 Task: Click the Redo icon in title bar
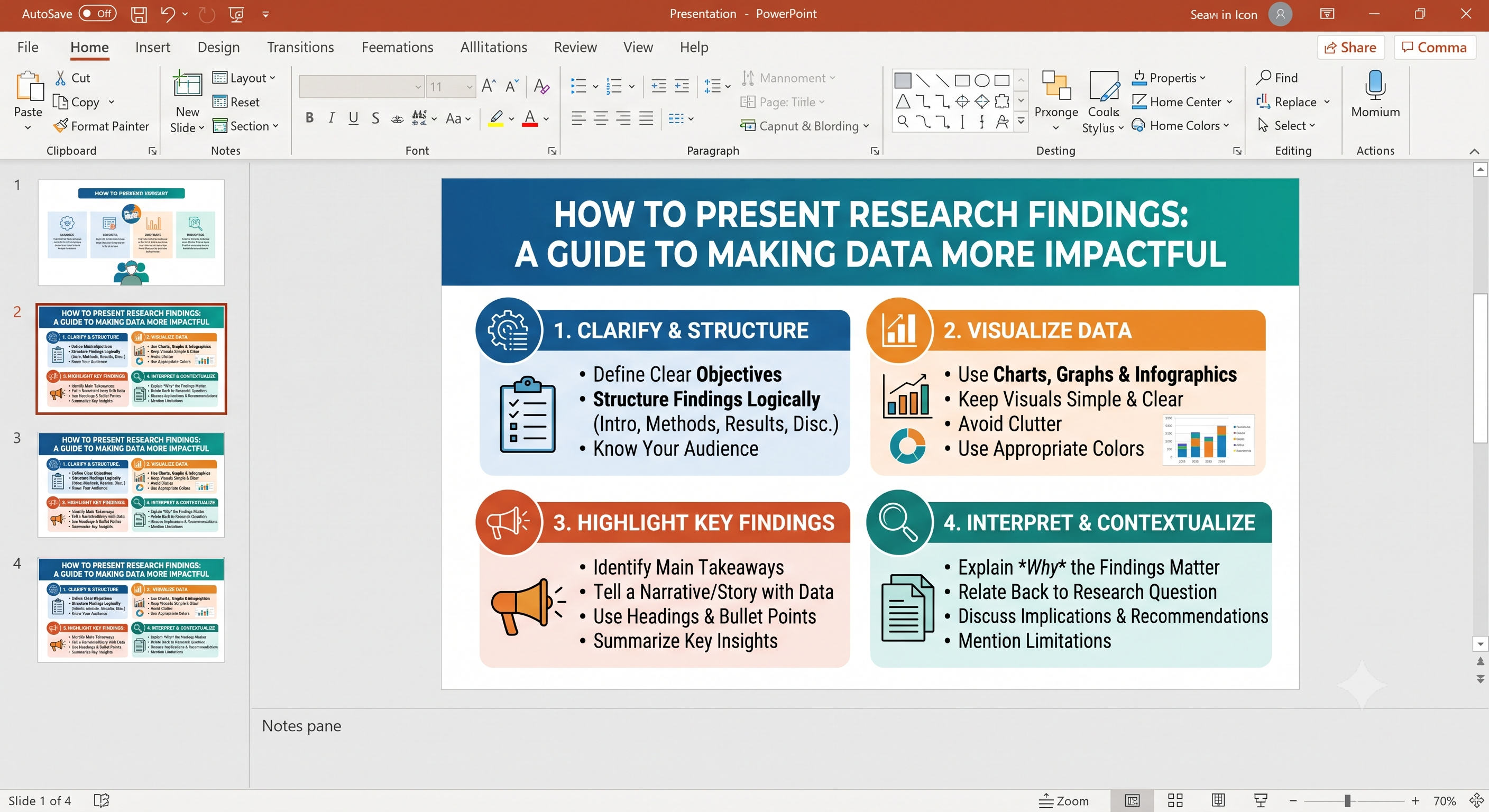pyautogui.click(x=207, y=14)
